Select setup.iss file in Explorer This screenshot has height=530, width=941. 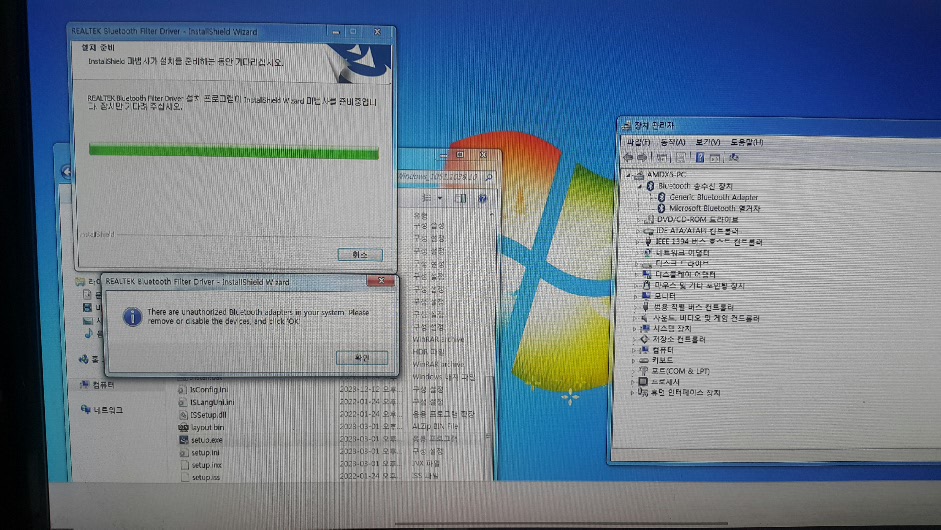pos(206,477)
